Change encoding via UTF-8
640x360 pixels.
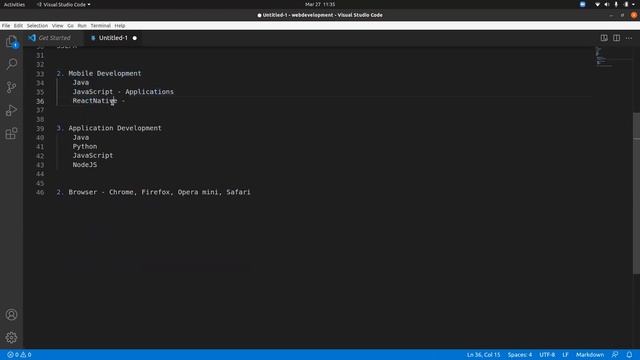pos(547,355)
